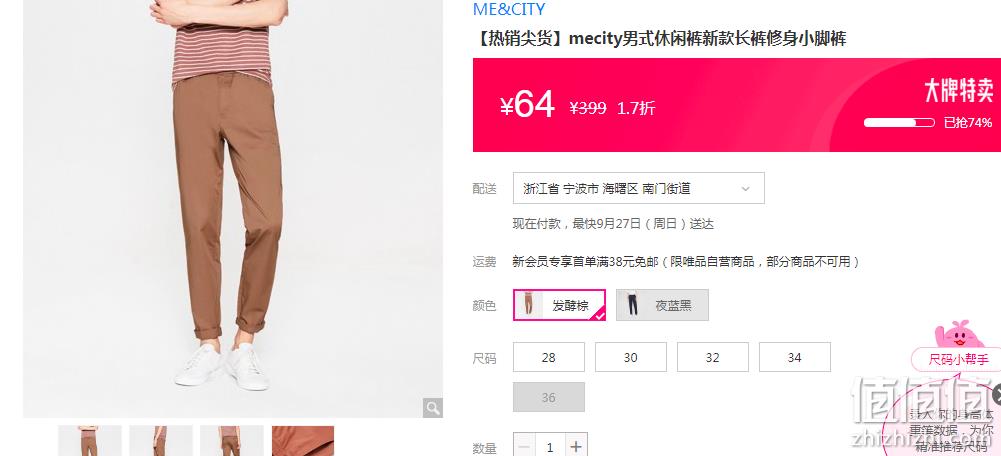
Task: Open the delivery address dropdown
Action: click(638, 188)
